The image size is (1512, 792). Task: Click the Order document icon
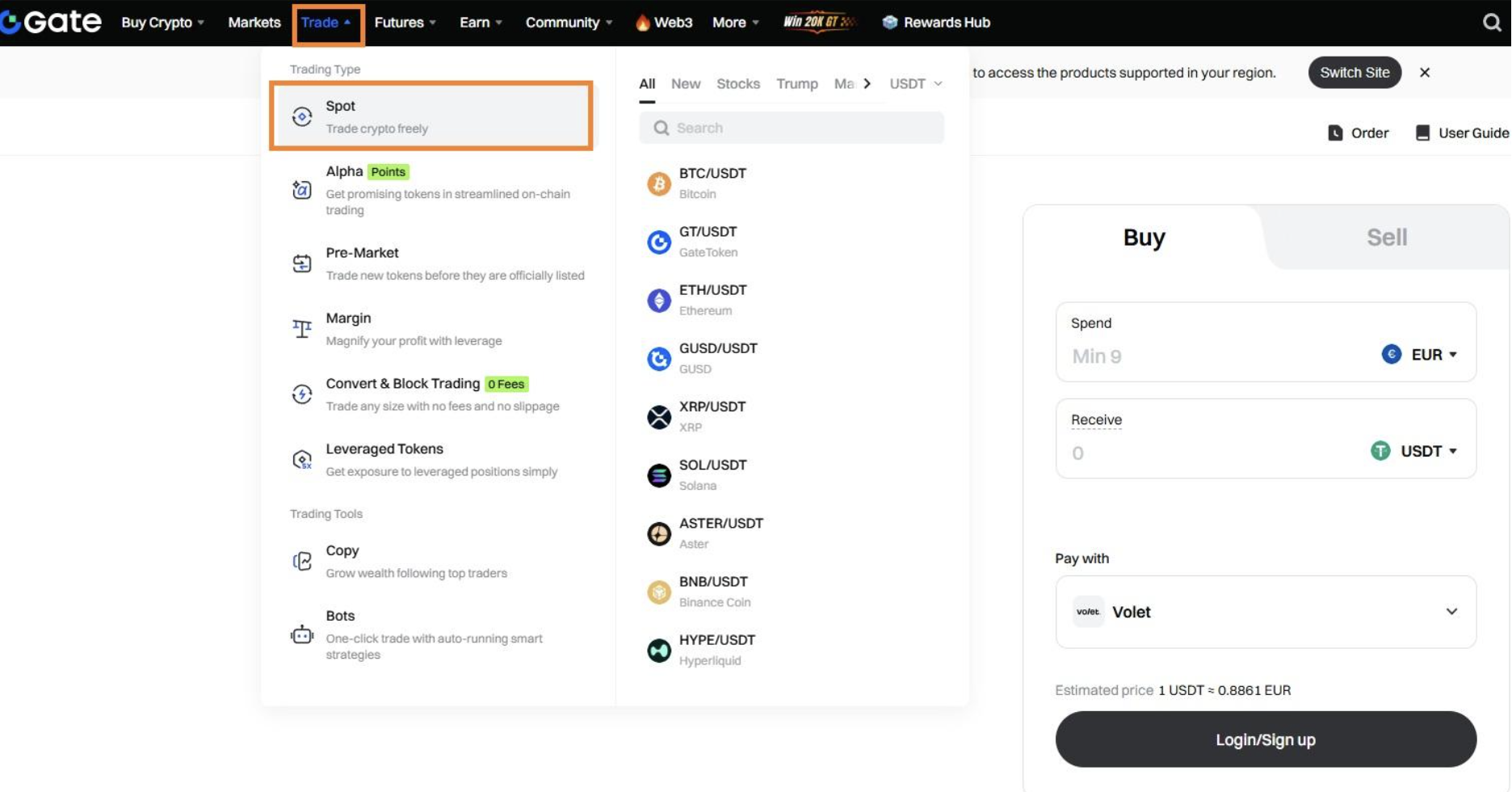pos(1335,133)
